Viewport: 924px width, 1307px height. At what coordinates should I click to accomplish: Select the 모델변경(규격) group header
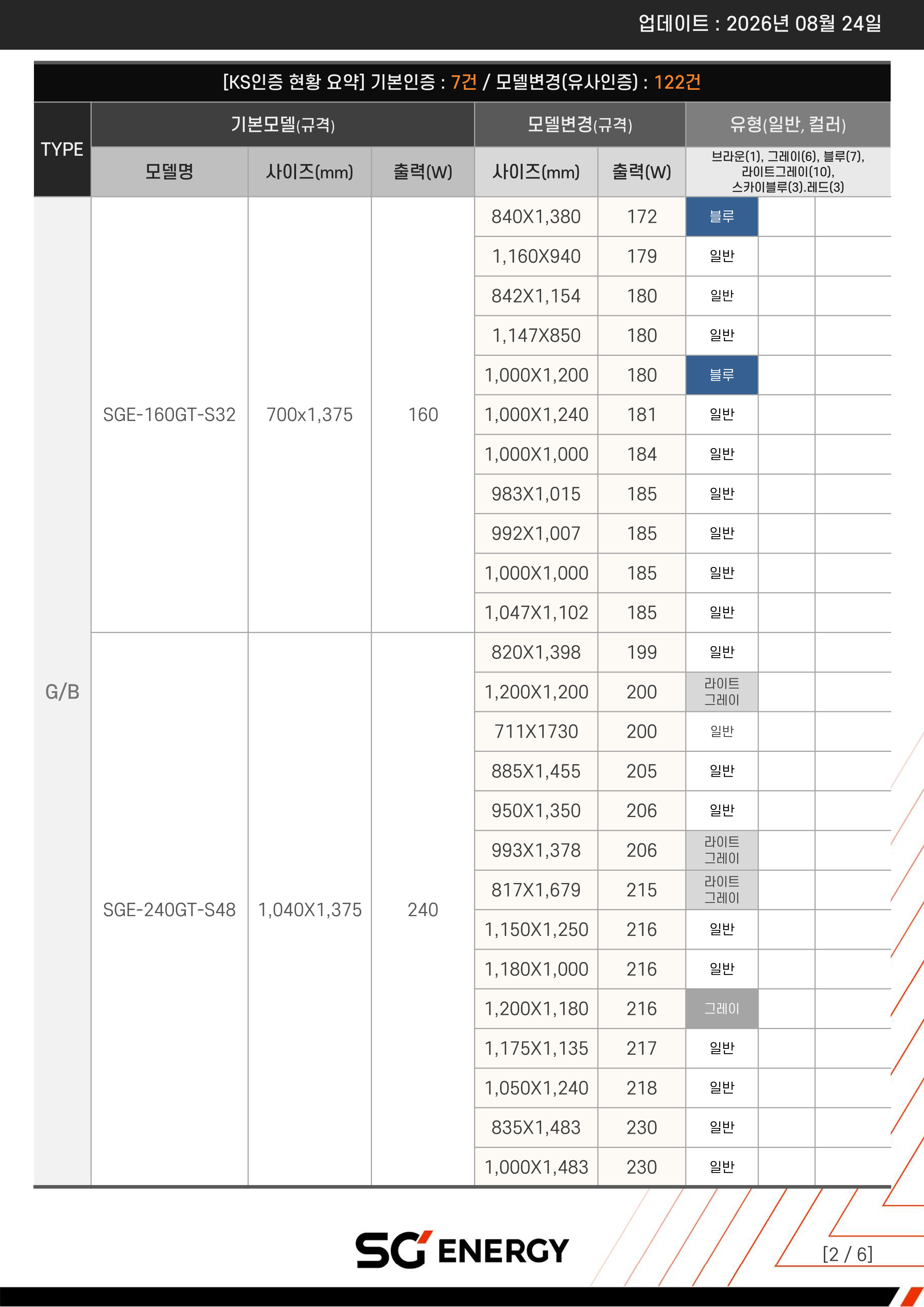coord(580,125)
